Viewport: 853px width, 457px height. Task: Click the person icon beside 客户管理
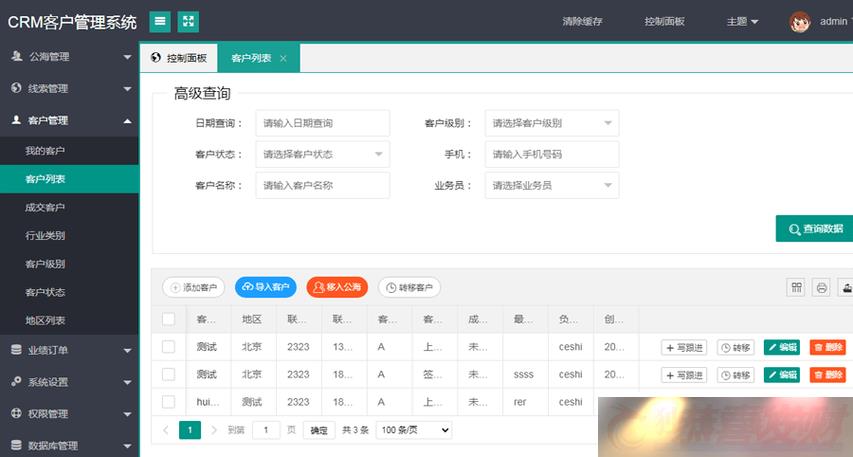pyautogui.click(x=17, y=120)
